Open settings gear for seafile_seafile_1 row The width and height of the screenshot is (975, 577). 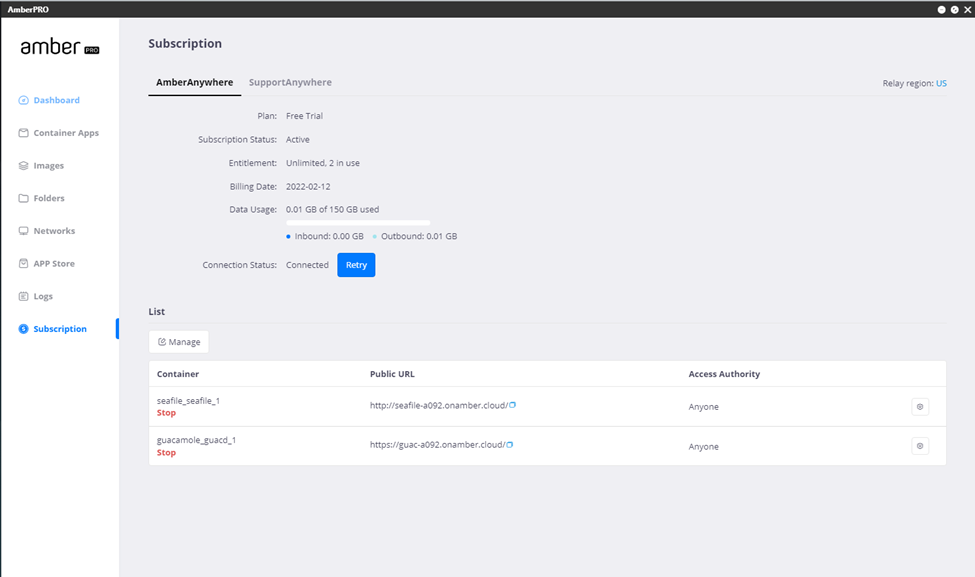920,407
